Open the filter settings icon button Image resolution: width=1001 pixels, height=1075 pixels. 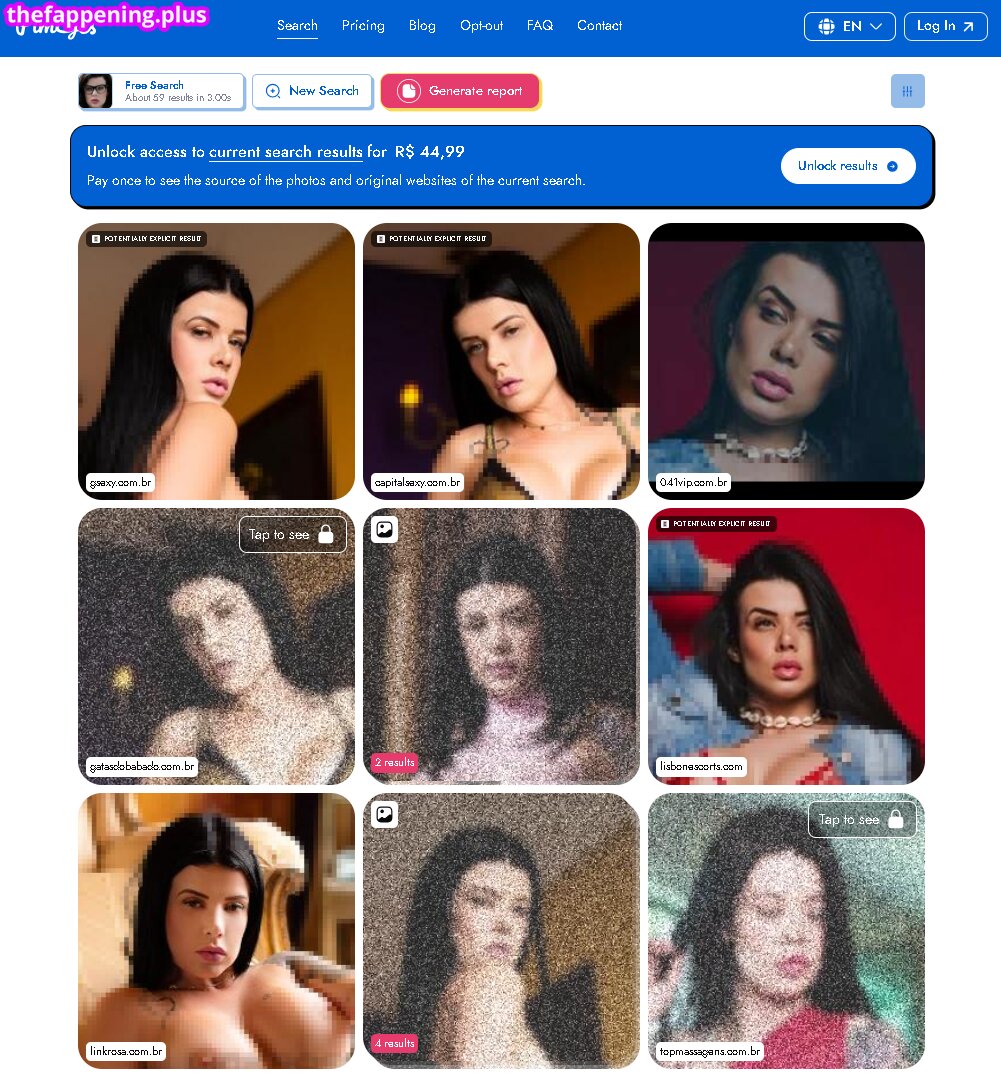pos(907,91)
